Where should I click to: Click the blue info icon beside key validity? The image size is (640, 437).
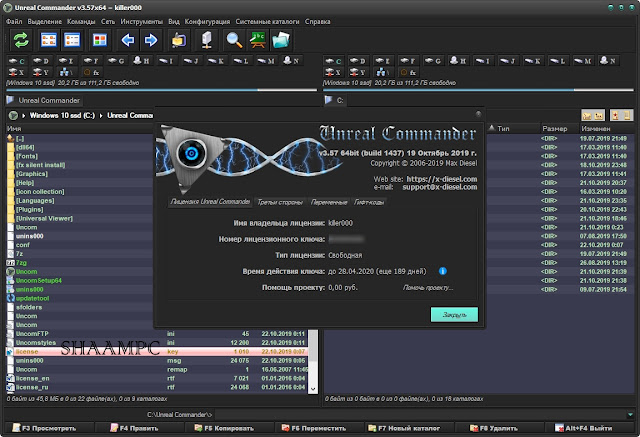(443, 271)
